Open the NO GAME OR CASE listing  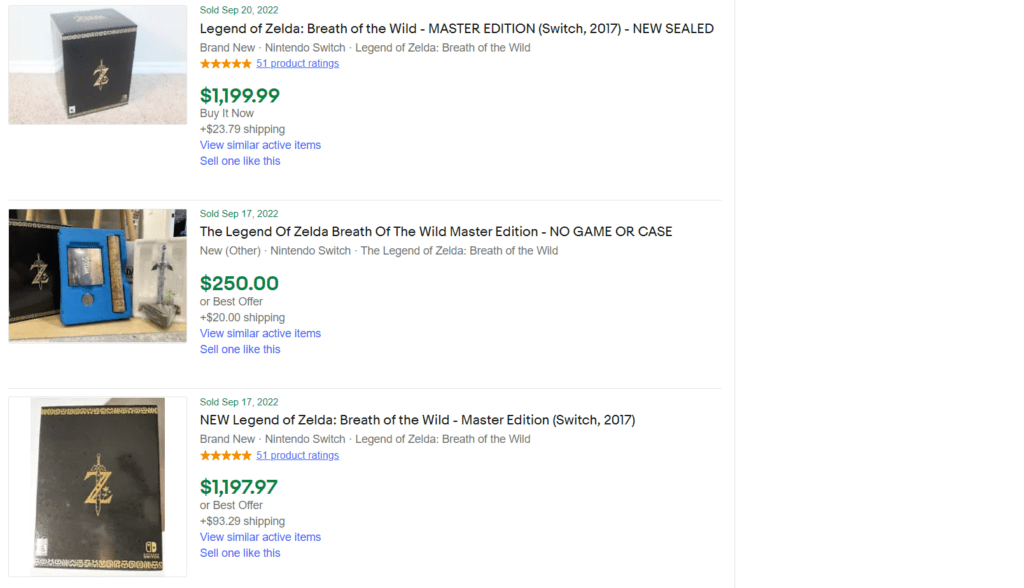(436, 231)
